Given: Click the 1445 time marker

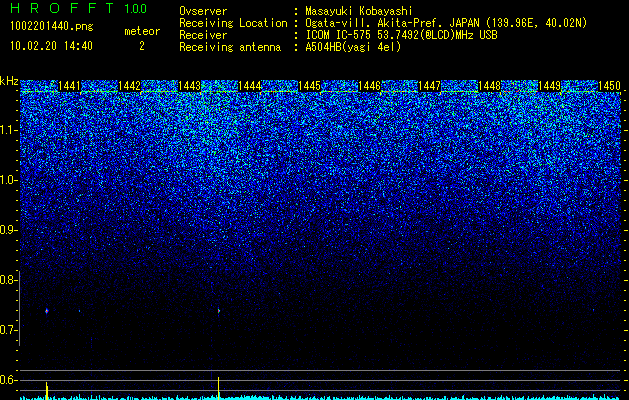Looking at the screenshot, I should coord(309,86).
